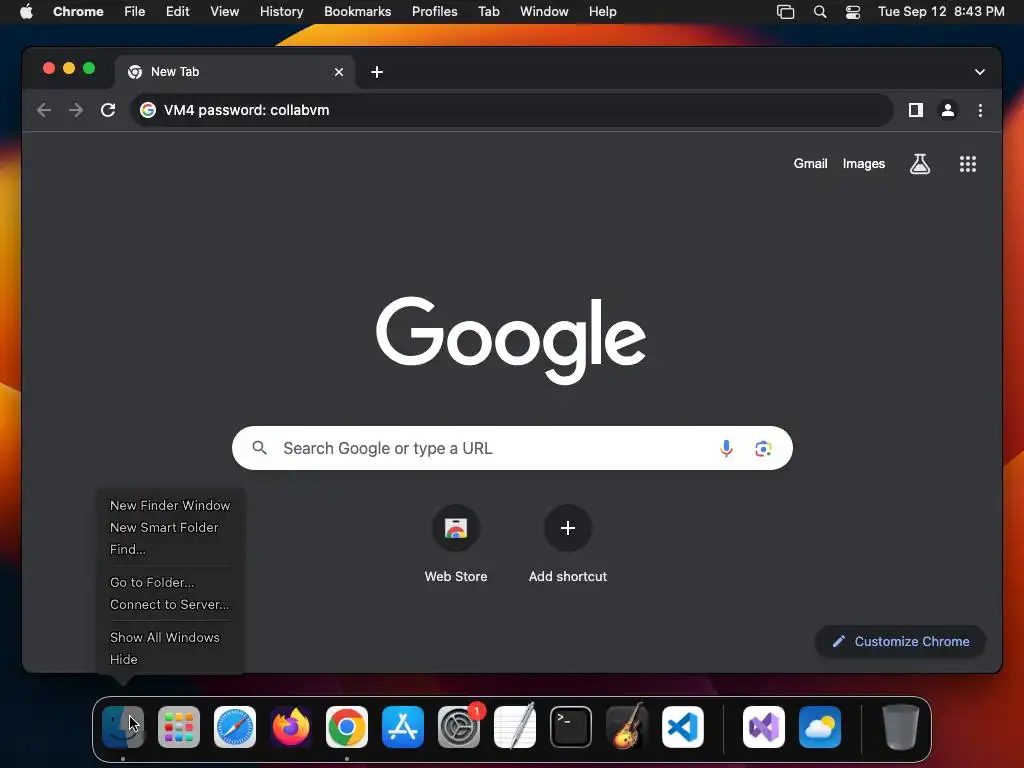
Task: Open the App Store from the Dock
Action: point(403,727)
